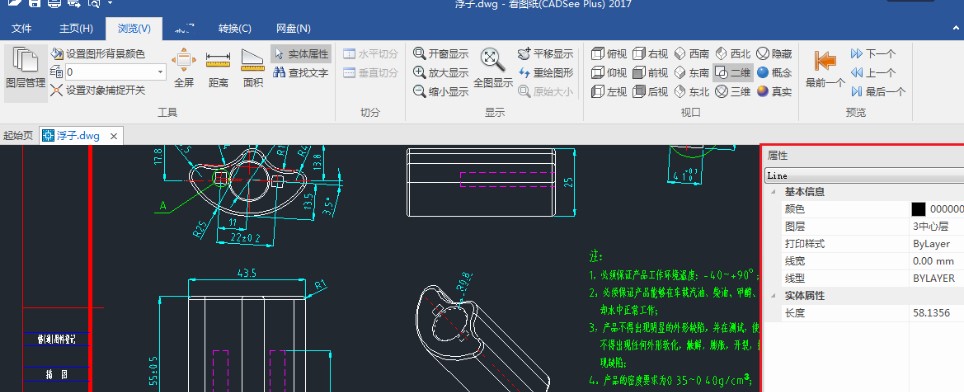Click Print icon in quick access toolbar
The height and width of the screenshot is (392, 964).
coord(54,4)
